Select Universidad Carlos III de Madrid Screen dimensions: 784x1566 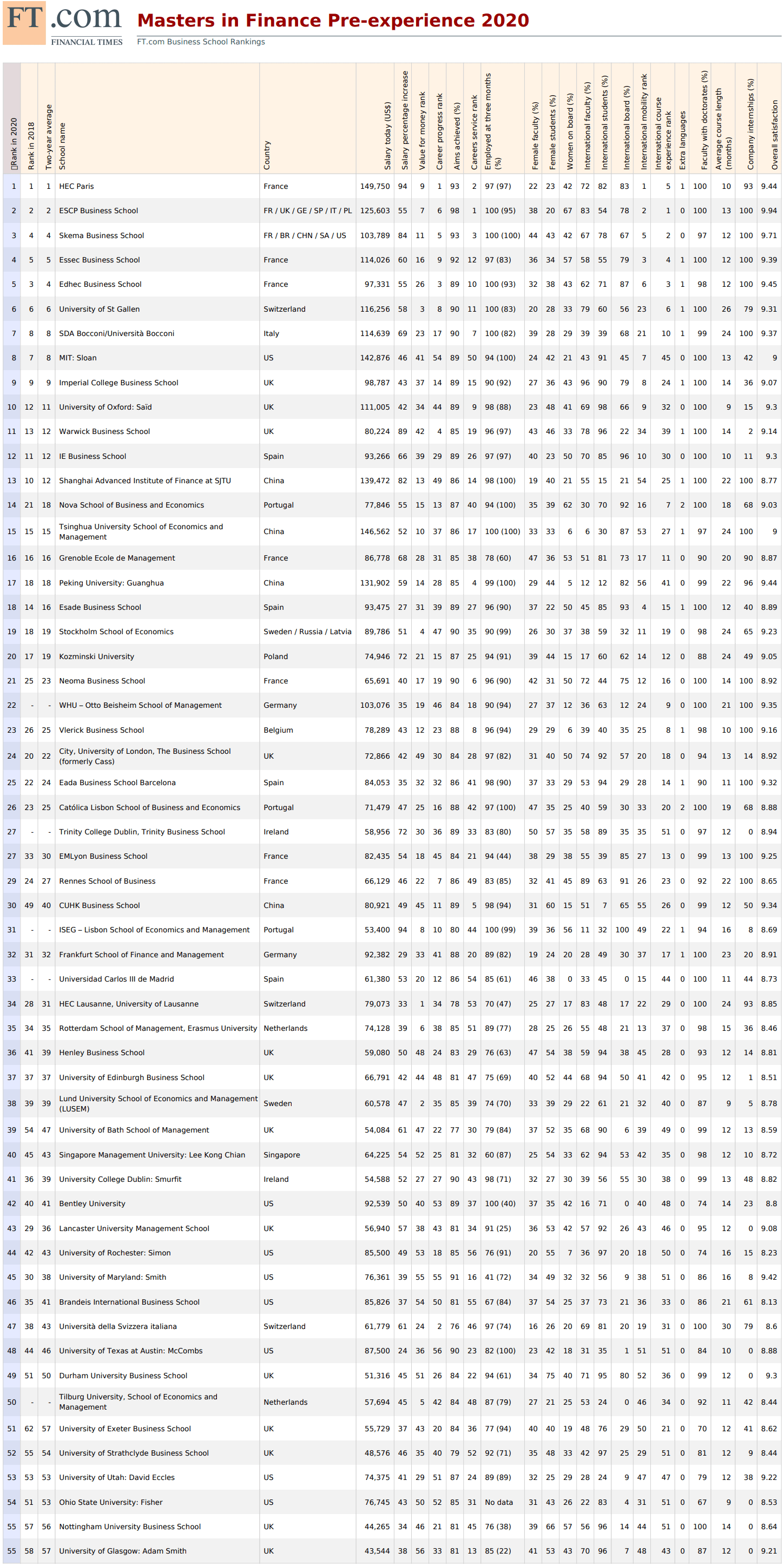point(116,979)
